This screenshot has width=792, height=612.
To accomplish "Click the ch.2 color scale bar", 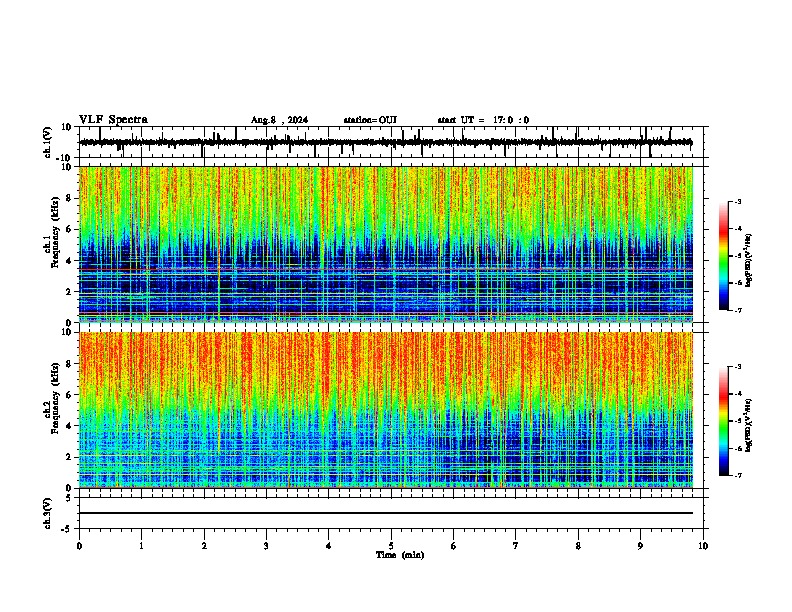I will tap(724, 421).
